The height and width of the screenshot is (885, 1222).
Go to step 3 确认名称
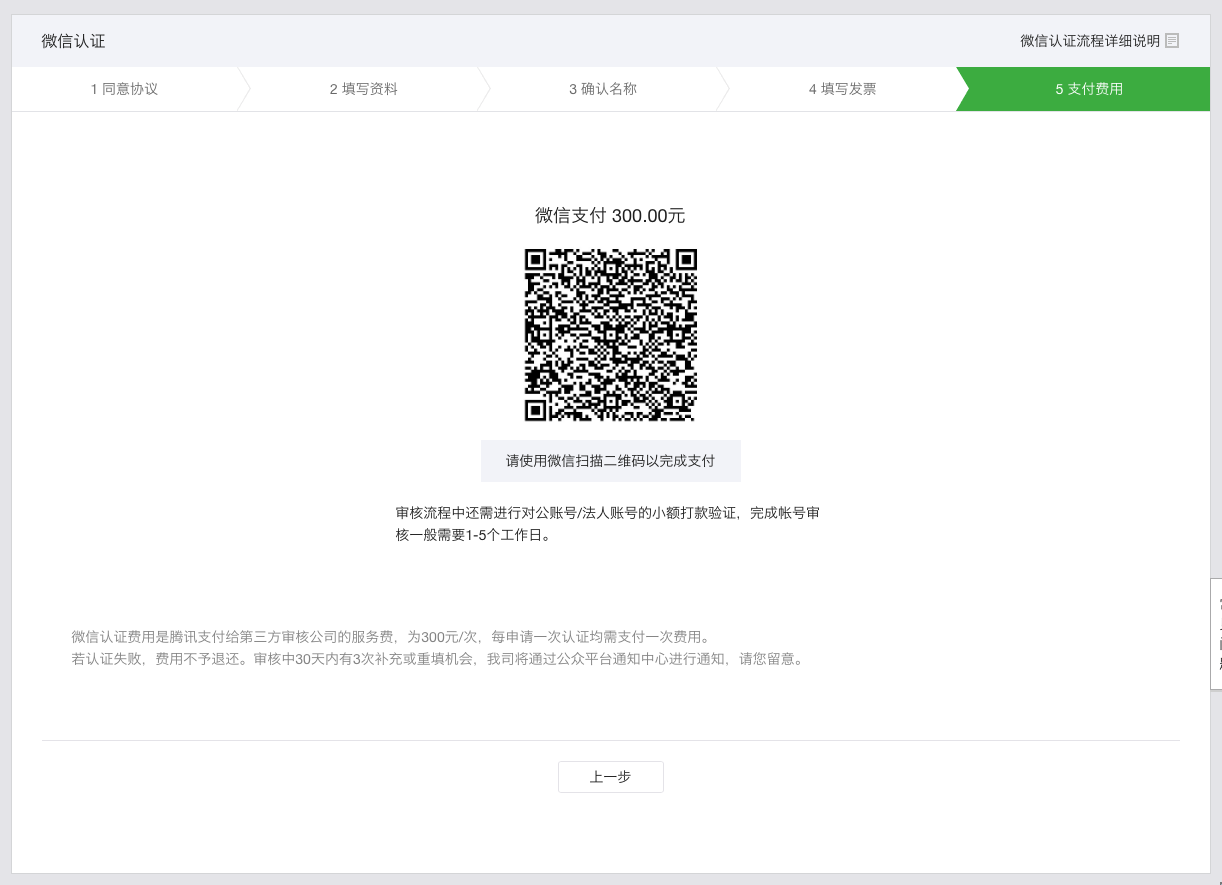(603, 89)
